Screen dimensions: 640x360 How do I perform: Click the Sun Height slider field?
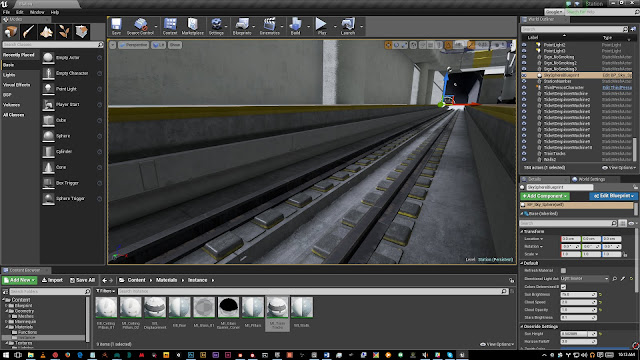tap(578, 334)
